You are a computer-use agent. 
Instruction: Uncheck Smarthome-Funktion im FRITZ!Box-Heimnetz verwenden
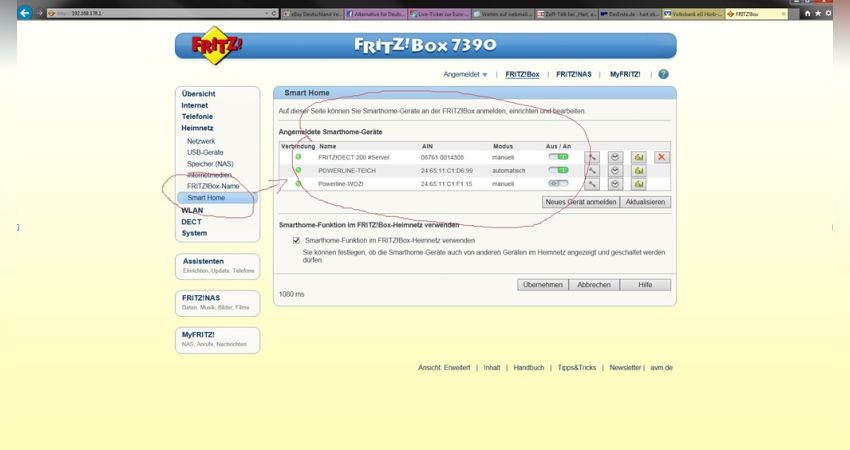click(x=296, y=240)
